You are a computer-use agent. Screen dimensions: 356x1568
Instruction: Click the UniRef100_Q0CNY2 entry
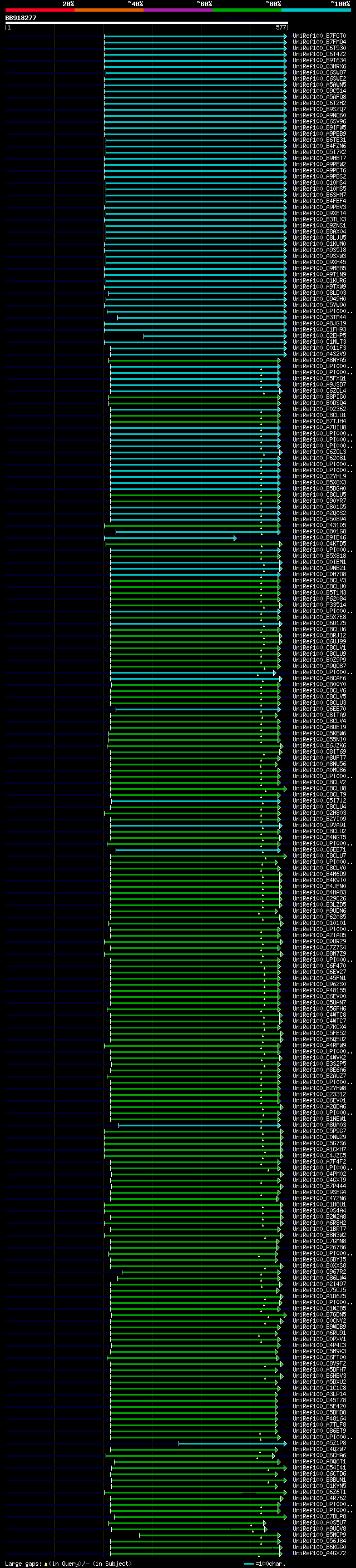tap(319, 1321)
